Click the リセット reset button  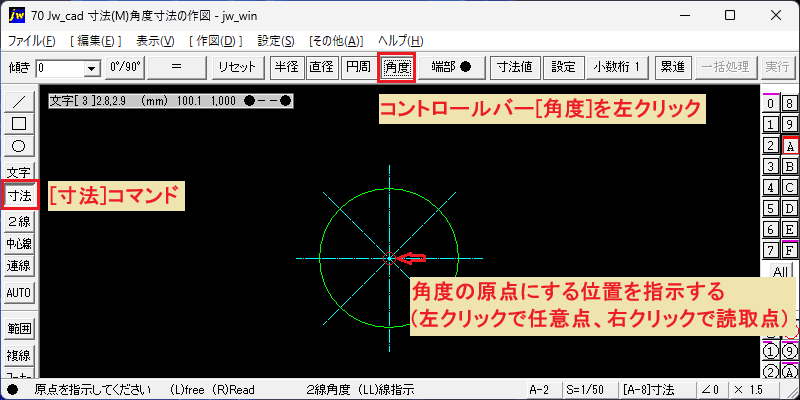[239, 67]
